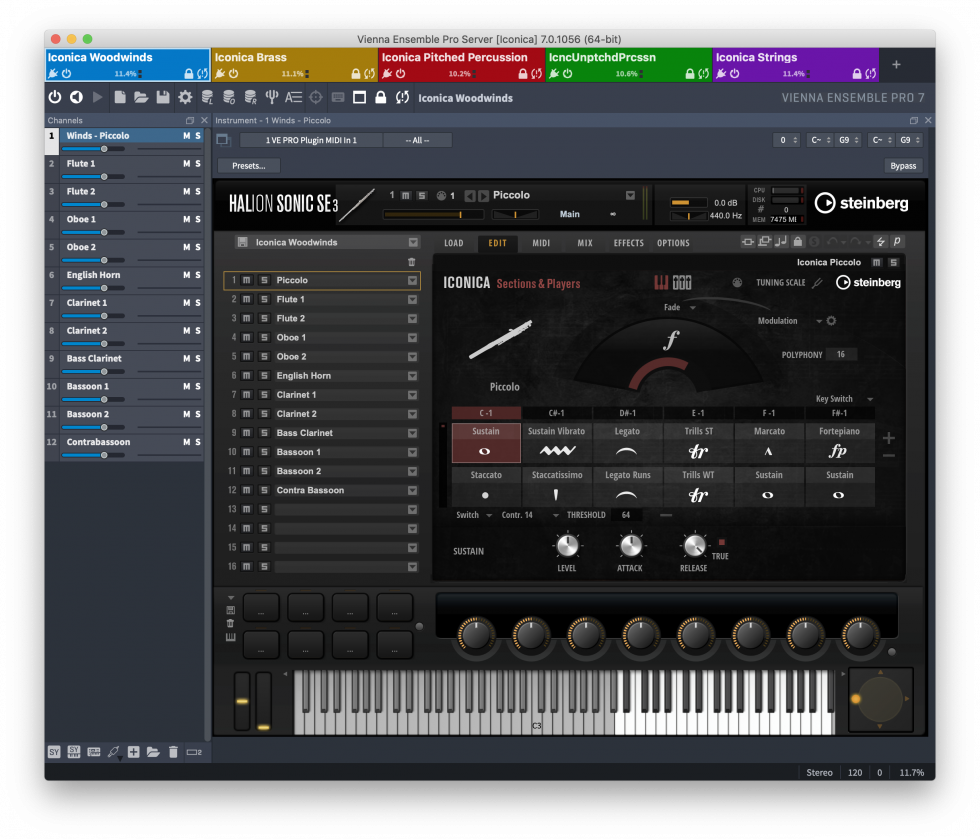The image size is (980, 839).
Task: Switch to the OPTIONS tab
Action: [673, 243]
